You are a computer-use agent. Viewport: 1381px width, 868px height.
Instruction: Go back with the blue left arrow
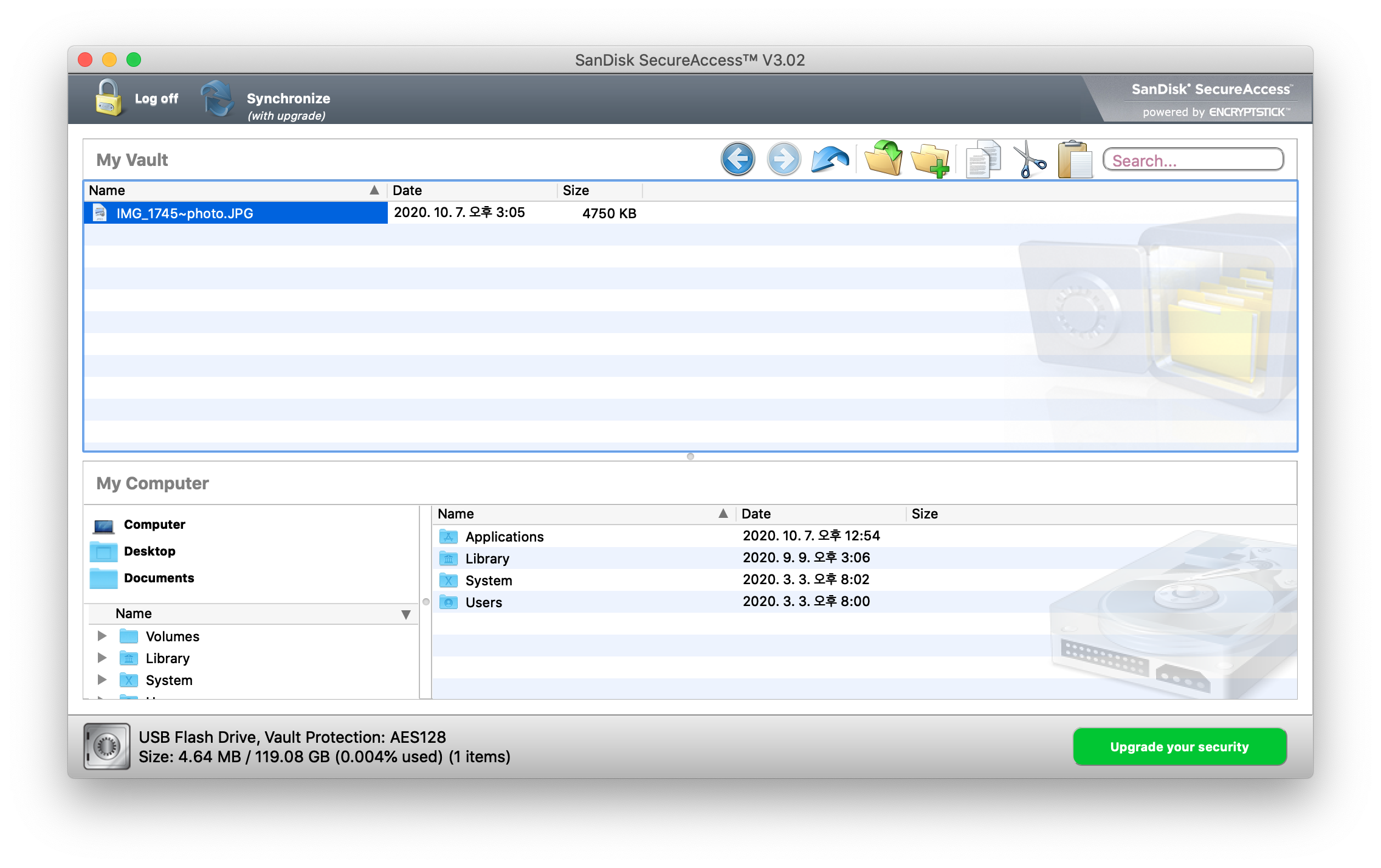coord(737,159)
